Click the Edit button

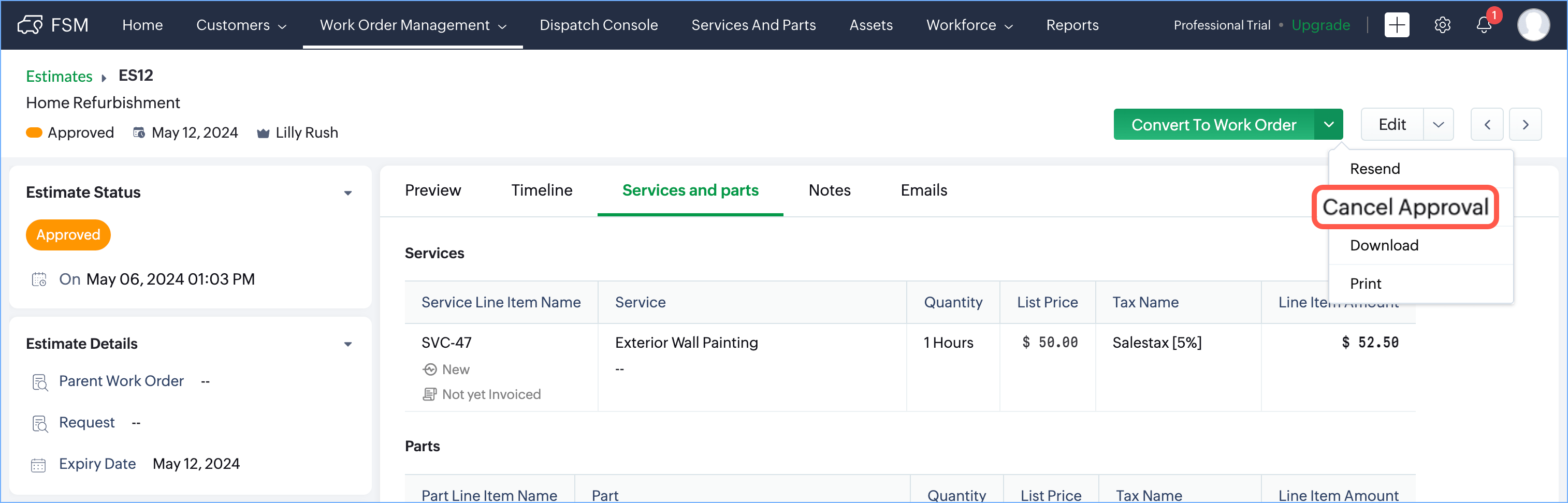click(1391, 125)
